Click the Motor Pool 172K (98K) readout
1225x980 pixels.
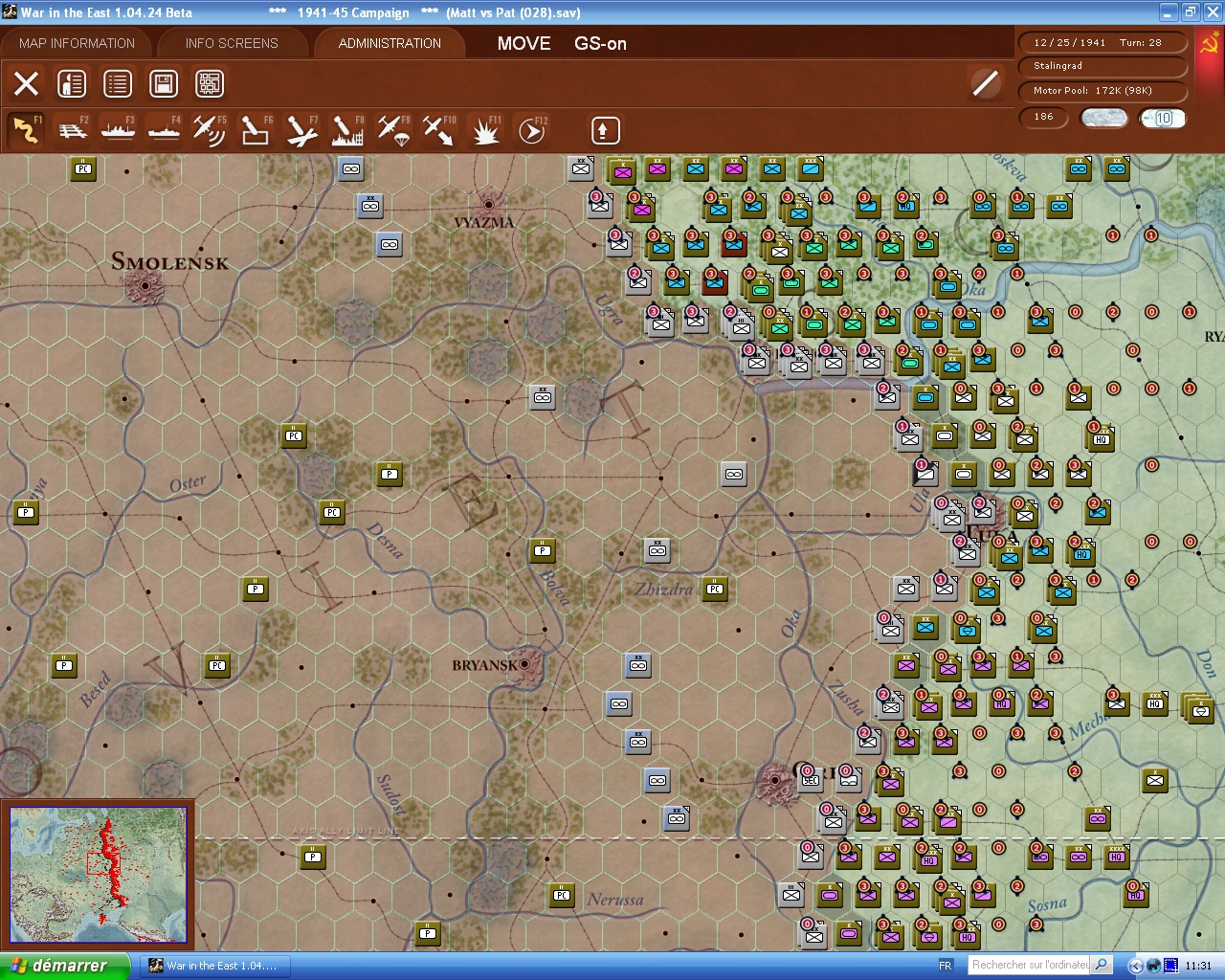tap(1102, 91)
